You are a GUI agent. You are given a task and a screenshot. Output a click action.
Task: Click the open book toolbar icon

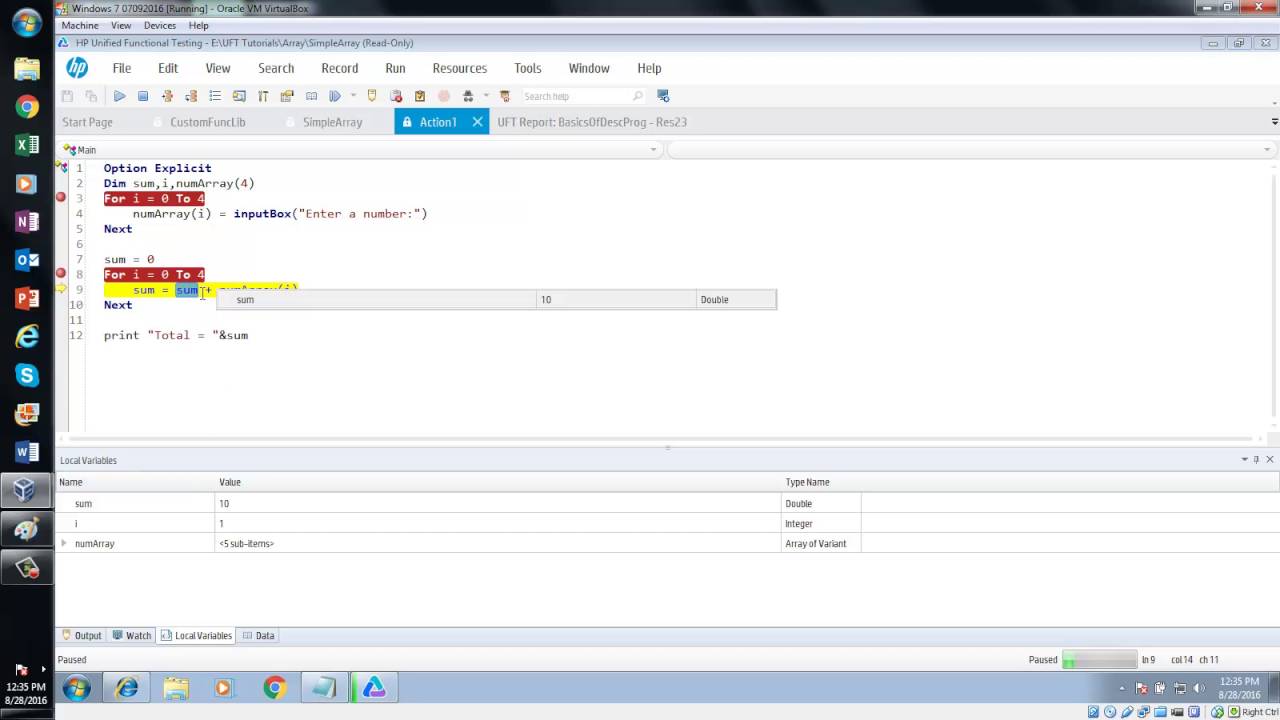311,96
